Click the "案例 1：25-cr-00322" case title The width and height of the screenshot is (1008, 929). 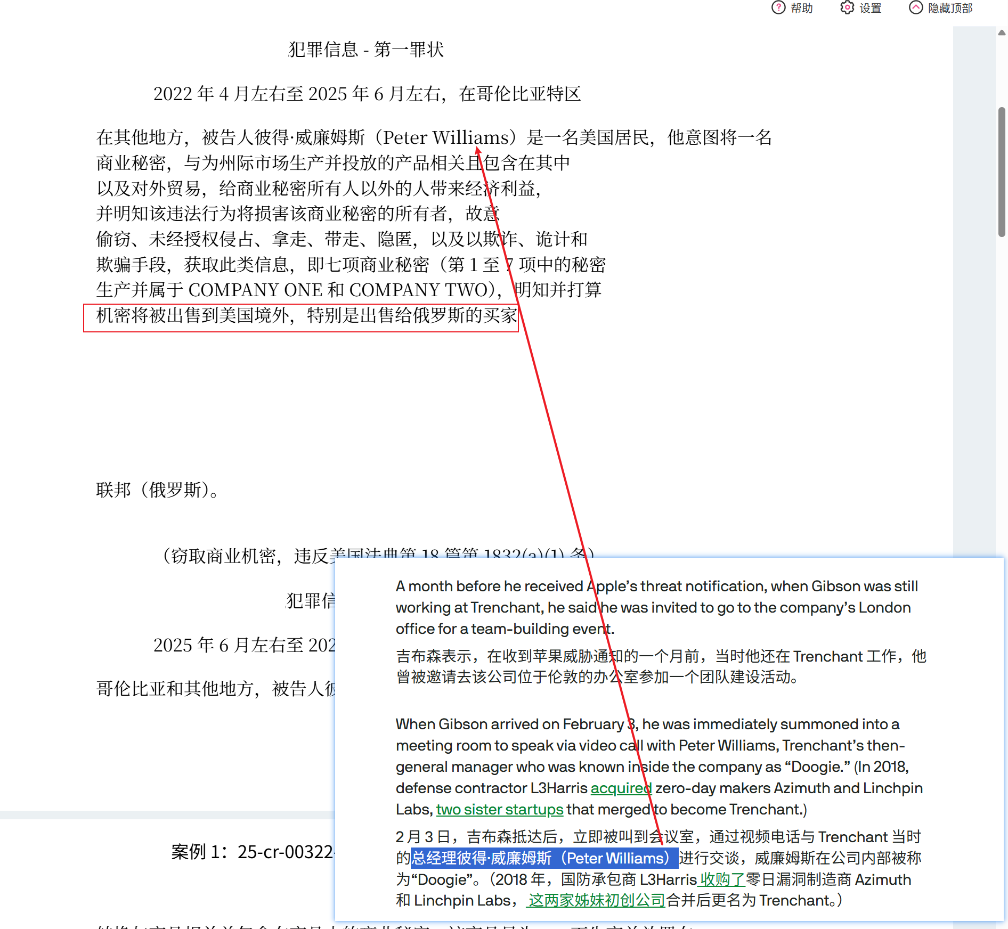pos(252,852)
